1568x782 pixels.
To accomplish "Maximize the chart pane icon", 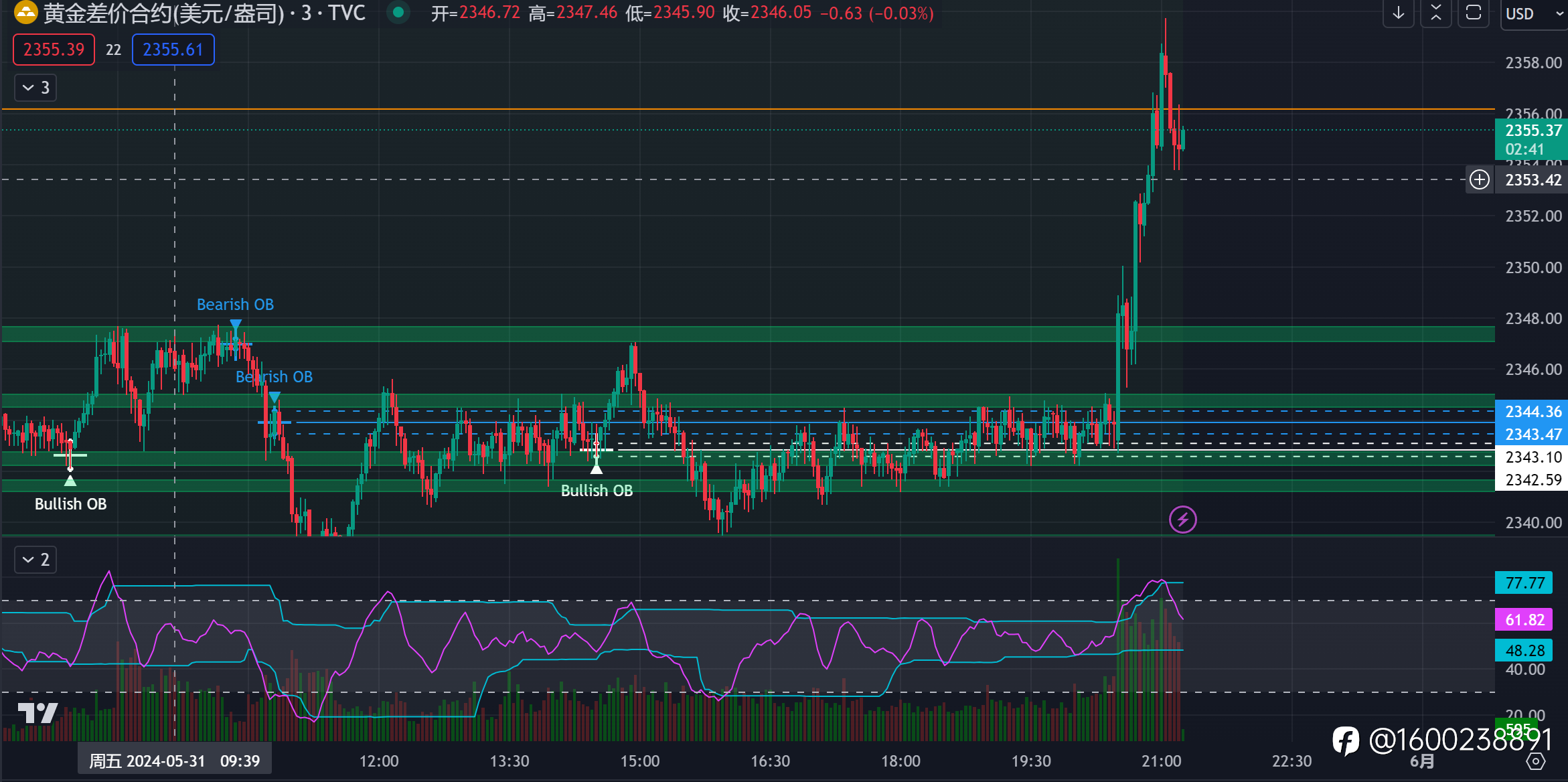I will [1474, 13].
